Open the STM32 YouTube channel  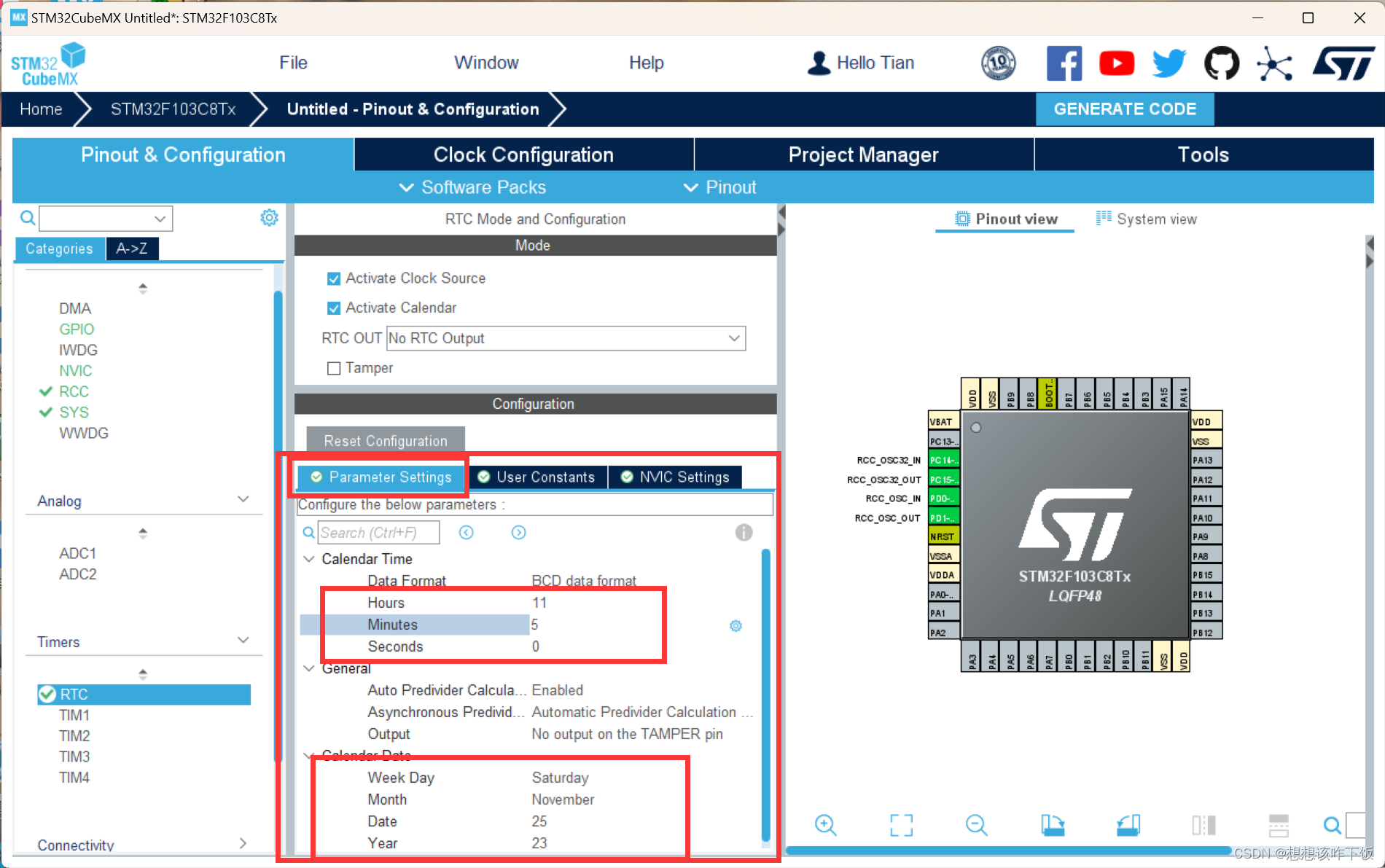[x=1117, y=63]
